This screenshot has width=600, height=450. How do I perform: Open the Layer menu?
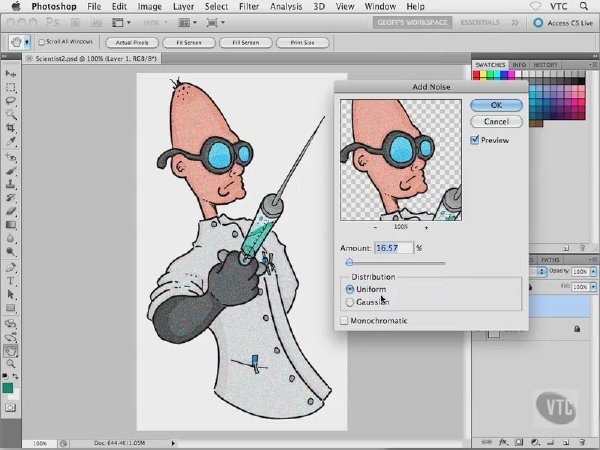pos(183,7)
